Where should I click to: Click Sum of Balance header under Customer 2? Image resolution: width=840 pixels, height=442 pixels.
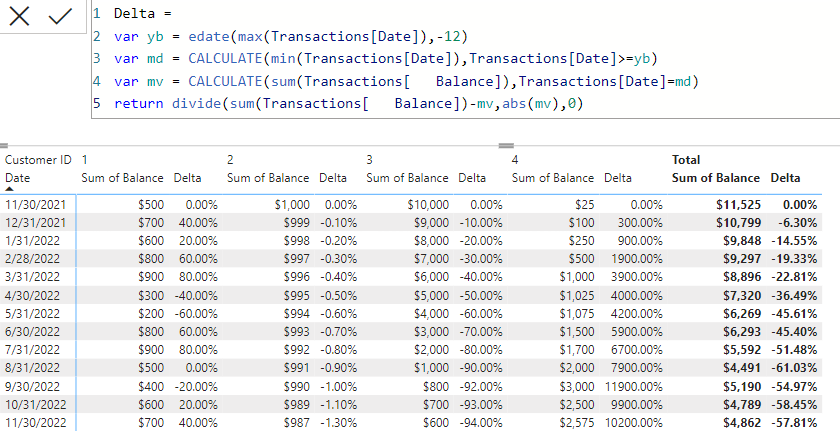268,178
